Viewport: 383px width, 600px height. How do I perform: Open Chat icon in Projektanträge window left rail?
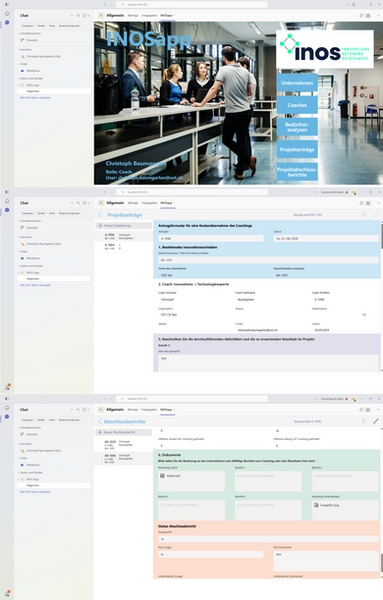coord(7,210)
